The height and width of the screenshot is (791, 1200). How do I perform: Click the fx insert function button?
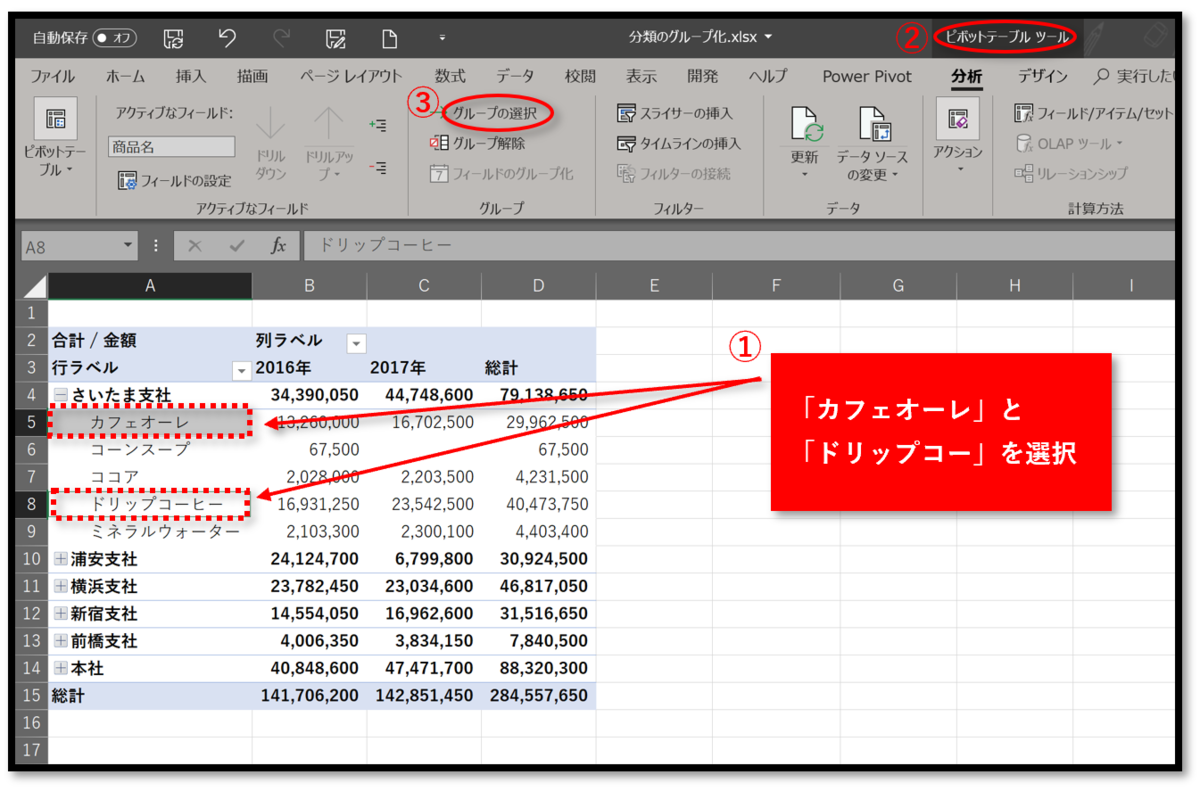coord(279,246)
